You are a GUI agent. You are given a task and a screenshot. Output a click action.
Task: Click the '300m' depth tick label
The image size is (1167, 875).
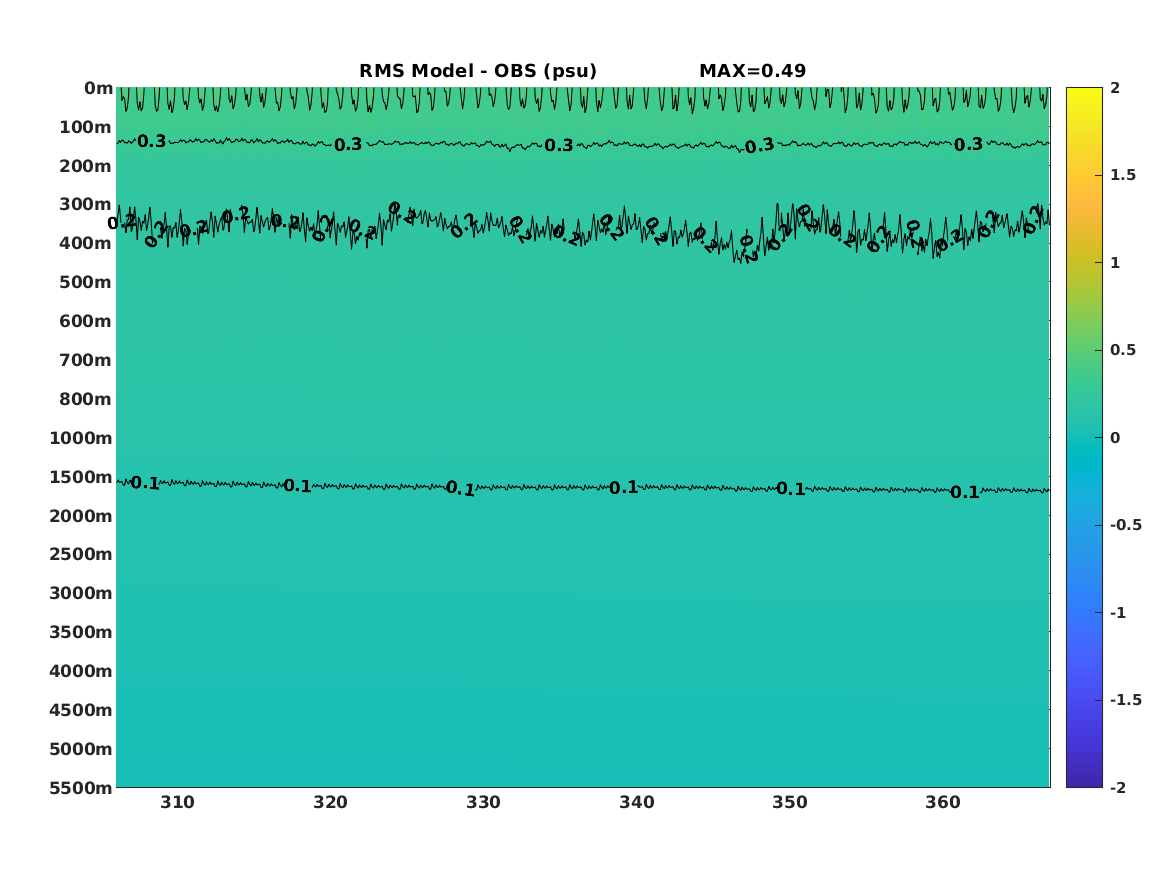click(x=85, y=205)
